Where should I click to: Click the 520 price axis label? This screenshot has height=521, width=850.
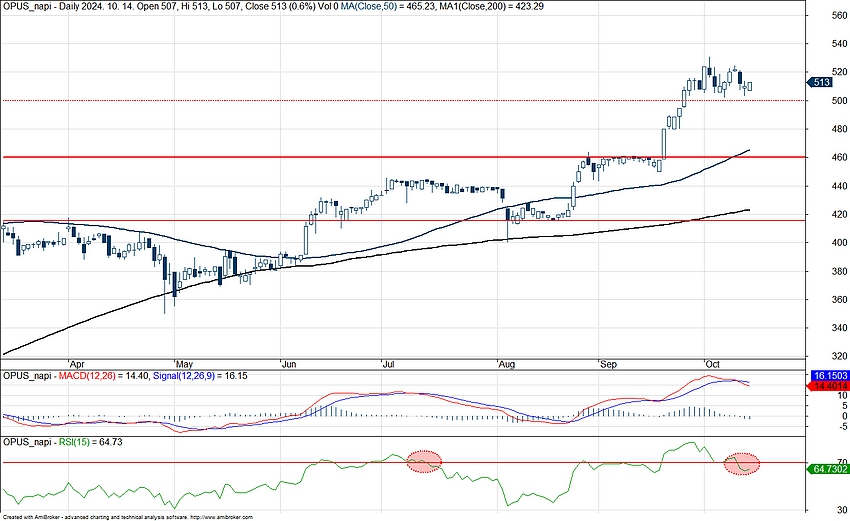[x=840, y=72]
